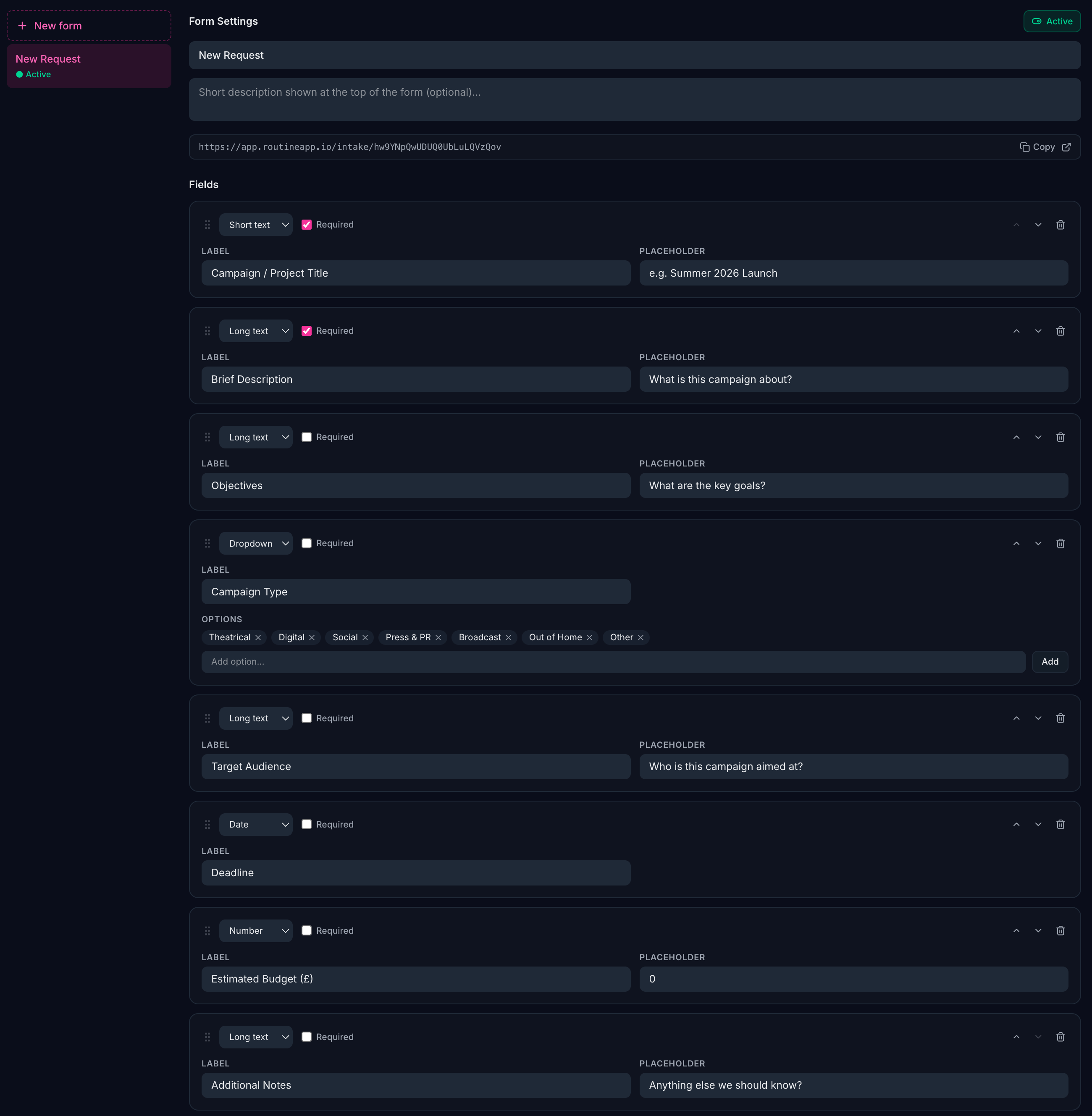Select New Request form in sidebar
Image resolution: width=1092 pixels, height=1116 pixels.
click(x=89, y=66)
